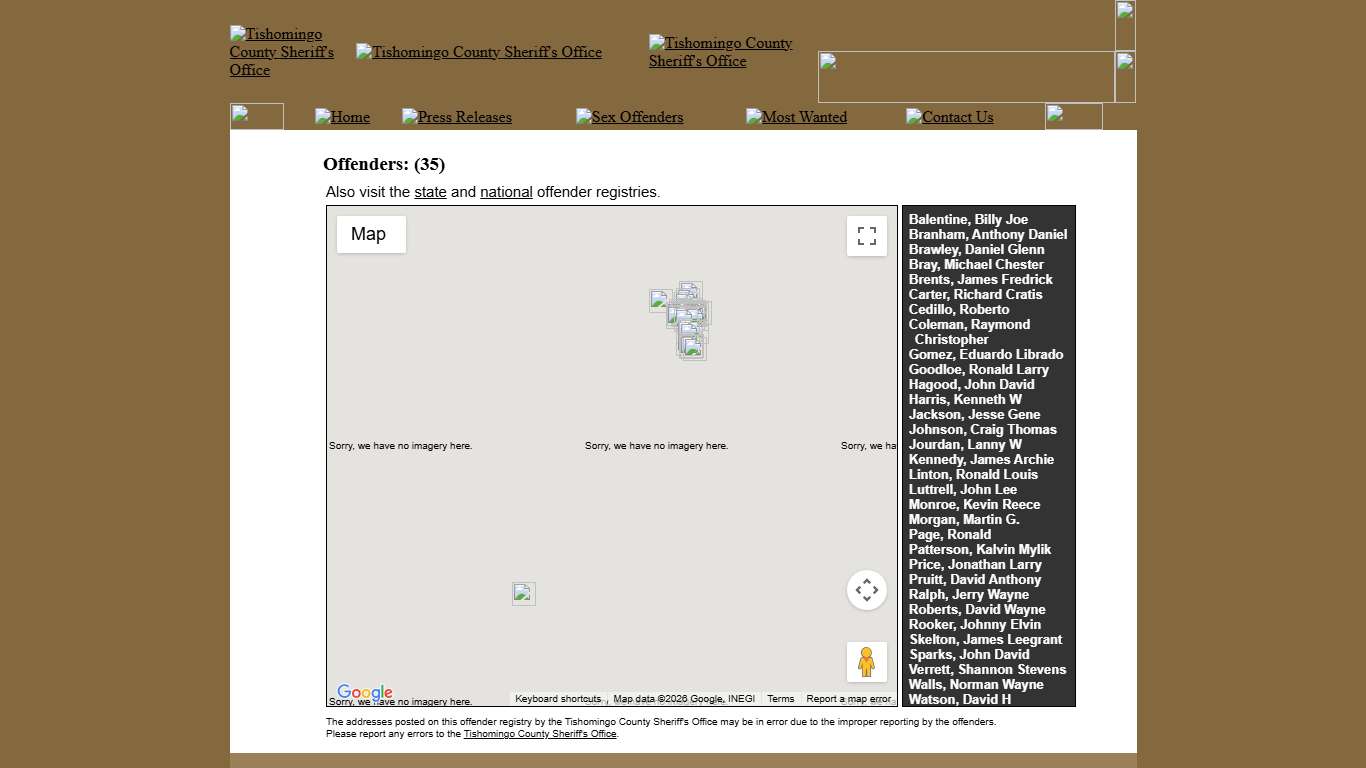
Task: Open the Press Releases page
Action: click(x=463, y=117)
